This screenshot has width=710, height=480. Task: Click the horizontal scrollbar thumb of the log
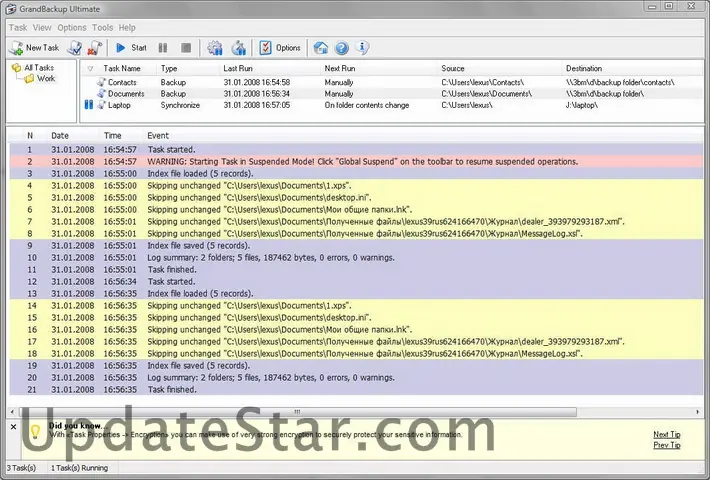[297, 412]
